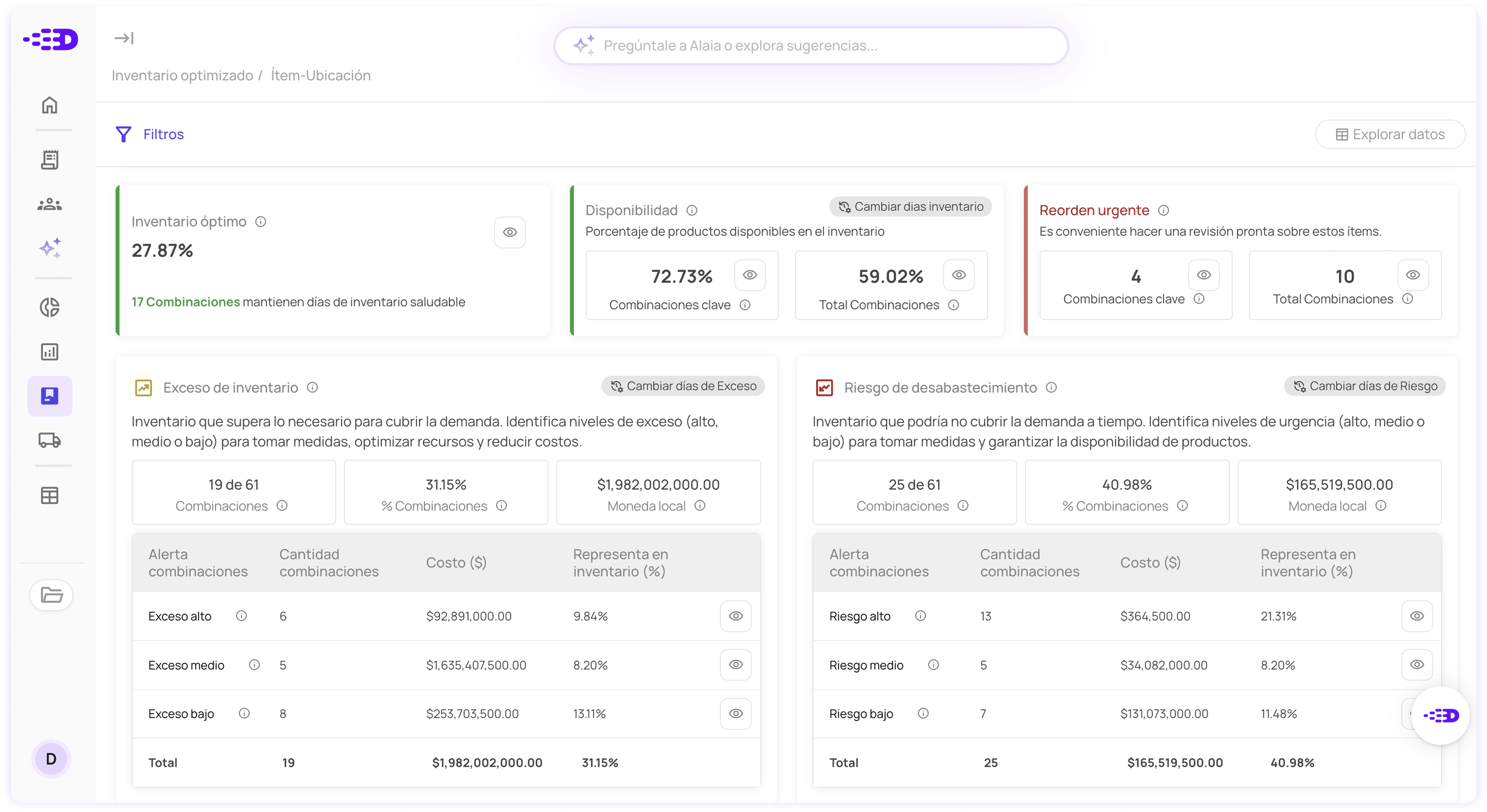Click info icon beside $1,982,002,000.00 Moneda local
The height and width of the screenshot is (812, 1487).
pyautogui.click(x=700, y=506)
